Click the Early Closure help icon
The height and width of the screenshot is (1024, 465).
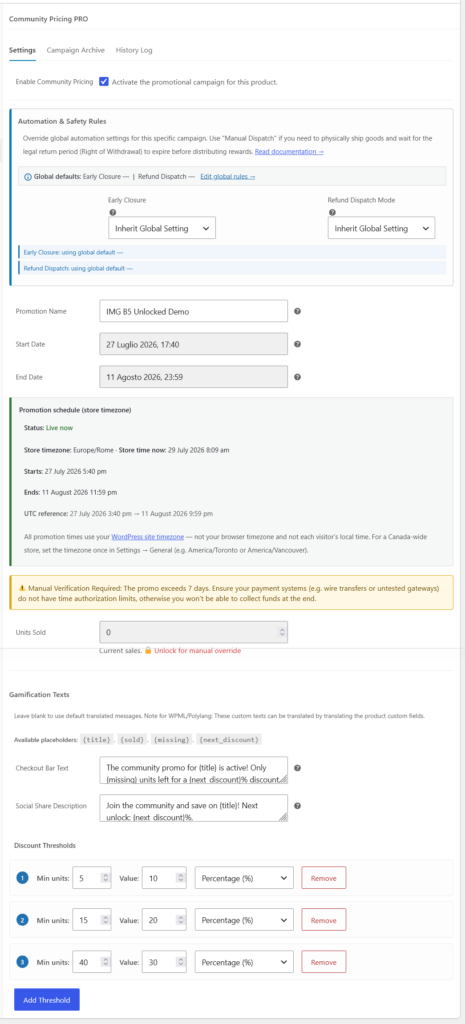(x=111, y=213)
